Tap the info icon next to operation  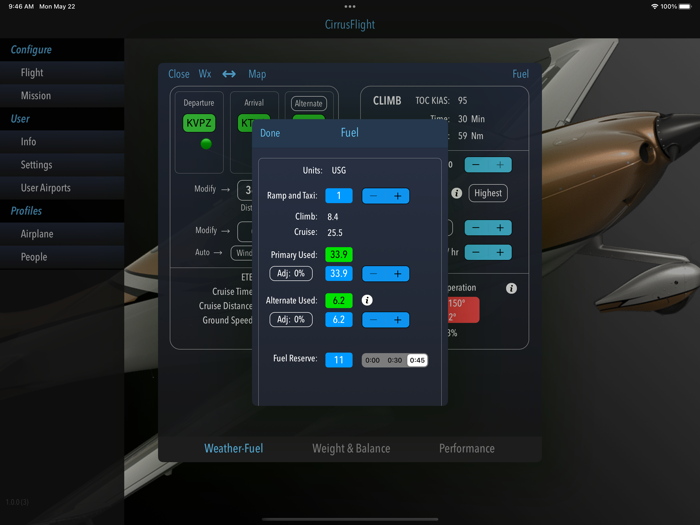511,288
